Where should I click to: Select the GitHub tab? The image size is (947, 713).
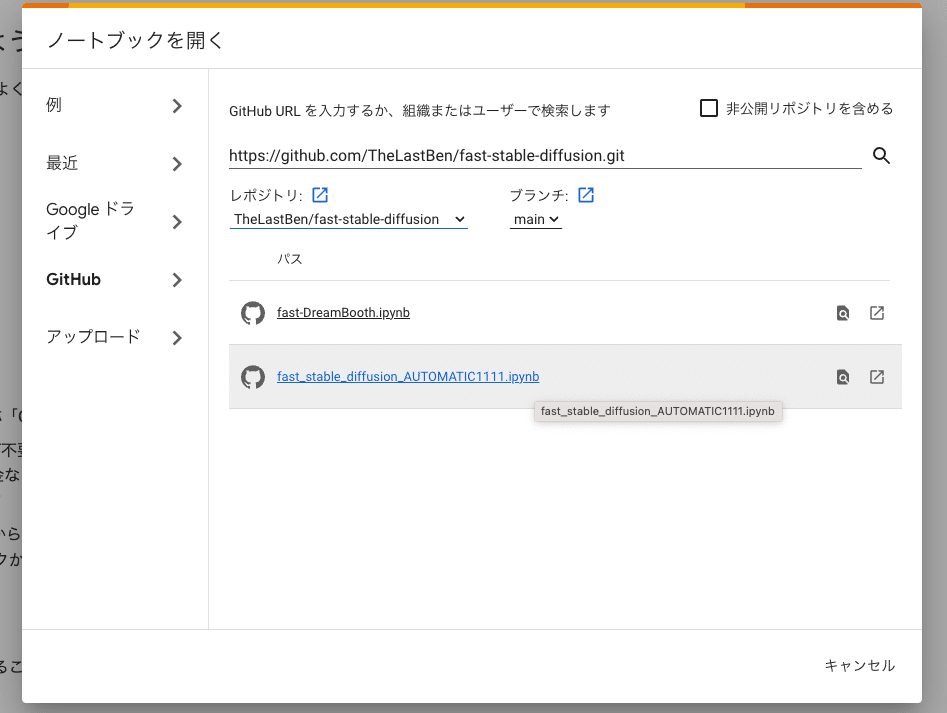(114, 280)
